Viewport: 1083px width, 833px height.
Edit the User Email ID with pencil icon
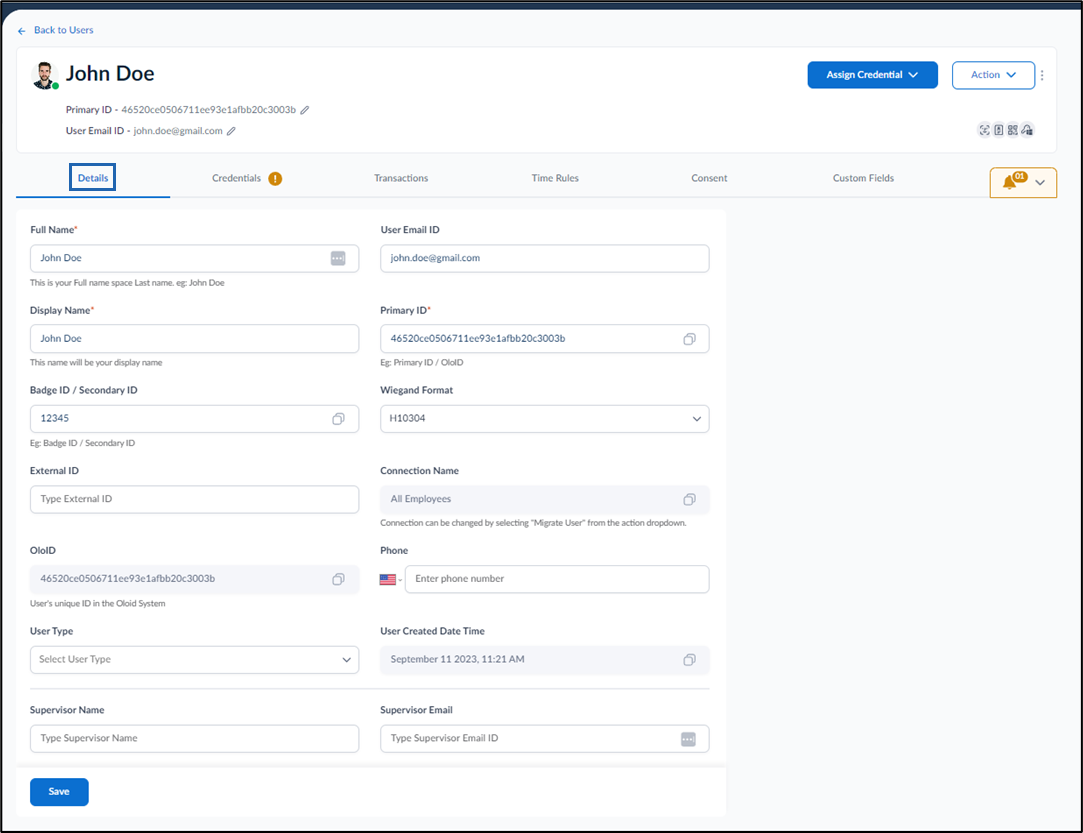tap(231, 131)
